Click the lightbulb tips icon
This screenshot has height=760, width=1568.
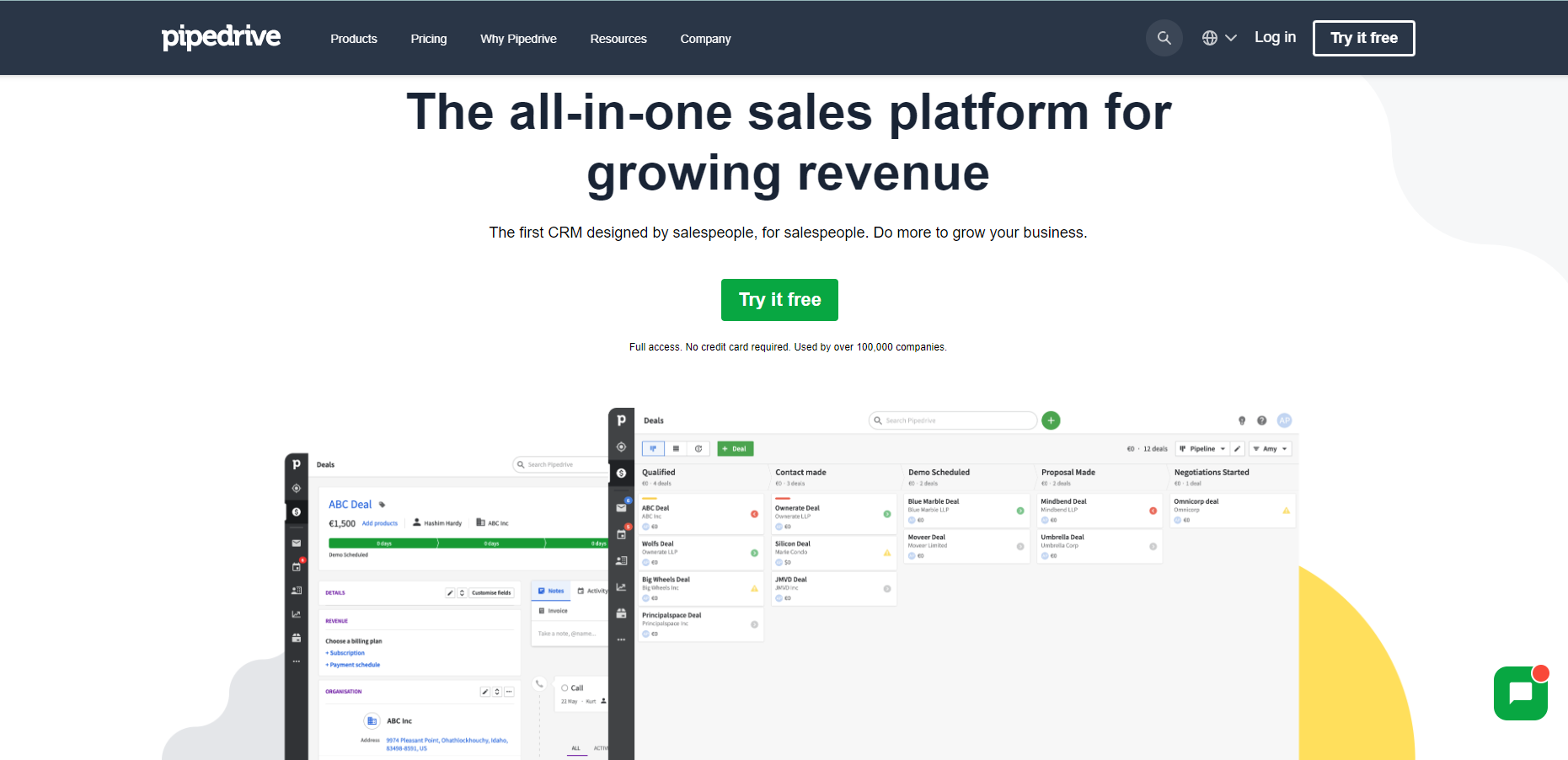click(1241, 420)
